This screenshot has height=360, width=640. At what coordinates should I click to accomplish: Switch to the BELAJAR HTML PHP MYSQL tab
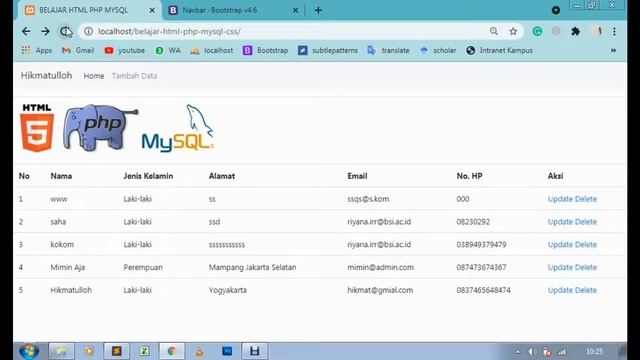[83, 10]
